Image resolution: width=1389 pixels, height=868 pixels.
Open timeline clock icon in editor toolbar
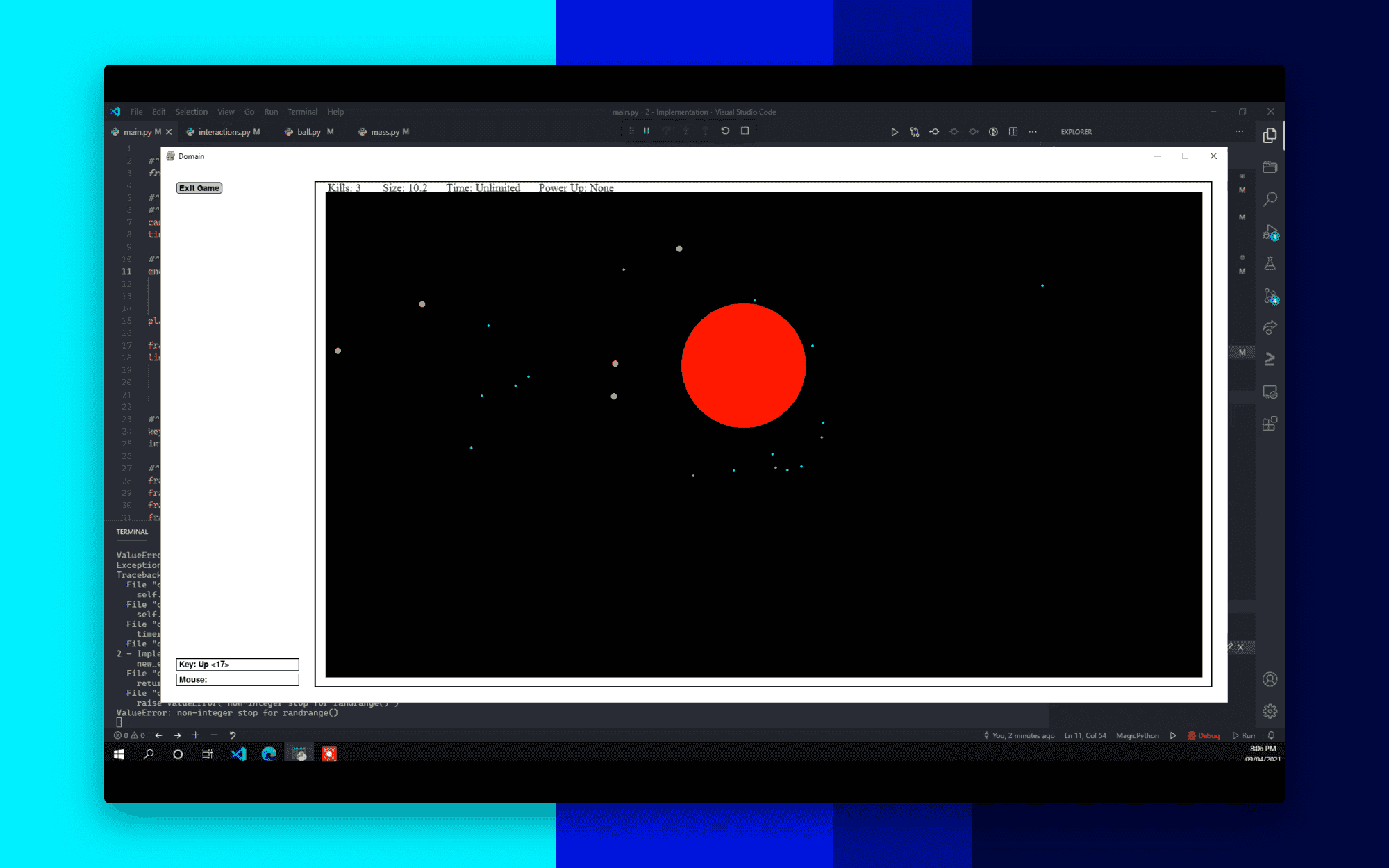(x=994, y=132)
